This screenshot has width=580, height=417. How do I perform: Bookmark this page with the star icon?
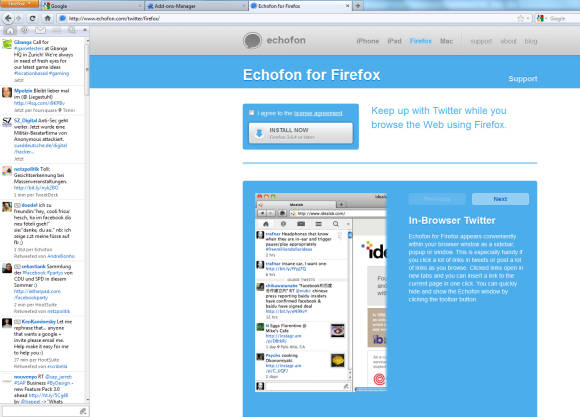point(521,18)
